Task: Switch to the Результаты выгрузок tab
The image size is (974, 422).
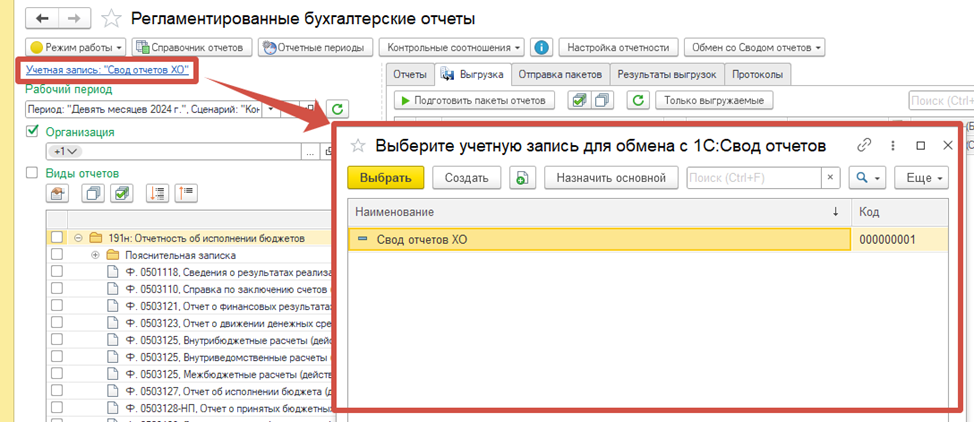Action: click(667, 75)
